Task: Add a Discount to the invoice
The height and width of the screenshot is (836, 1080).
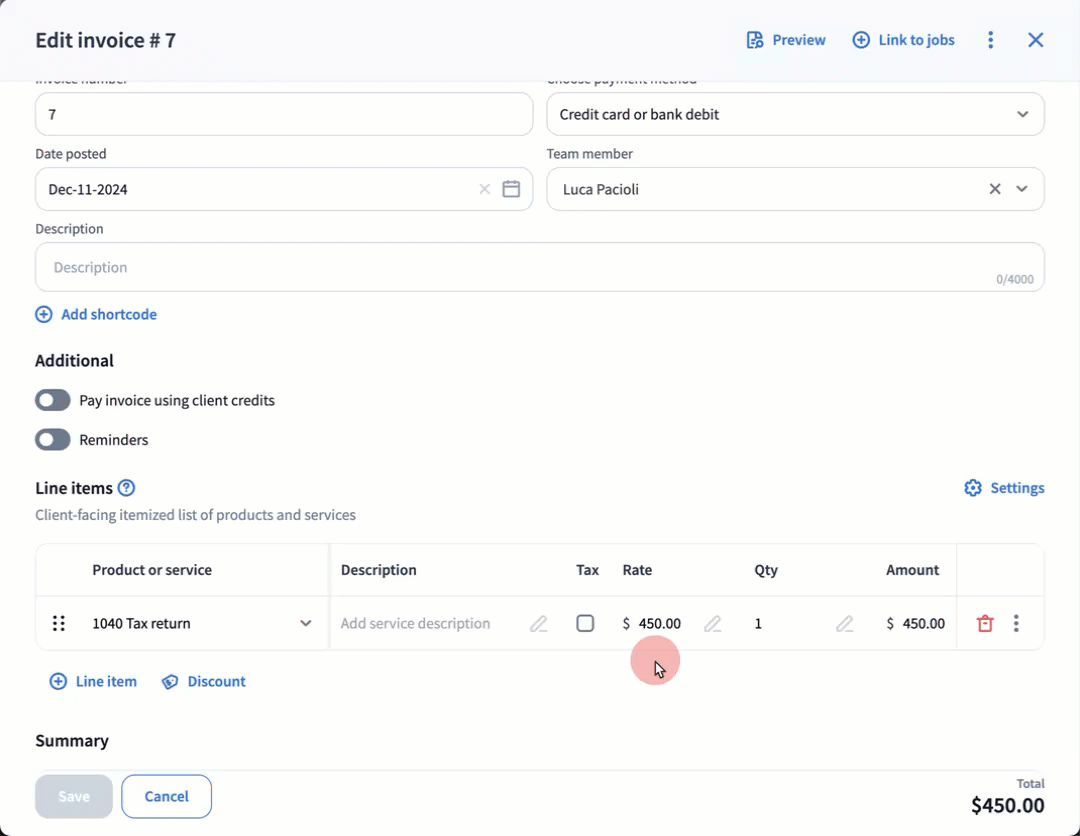Action: pyautogui.click(x=204, y=681)
